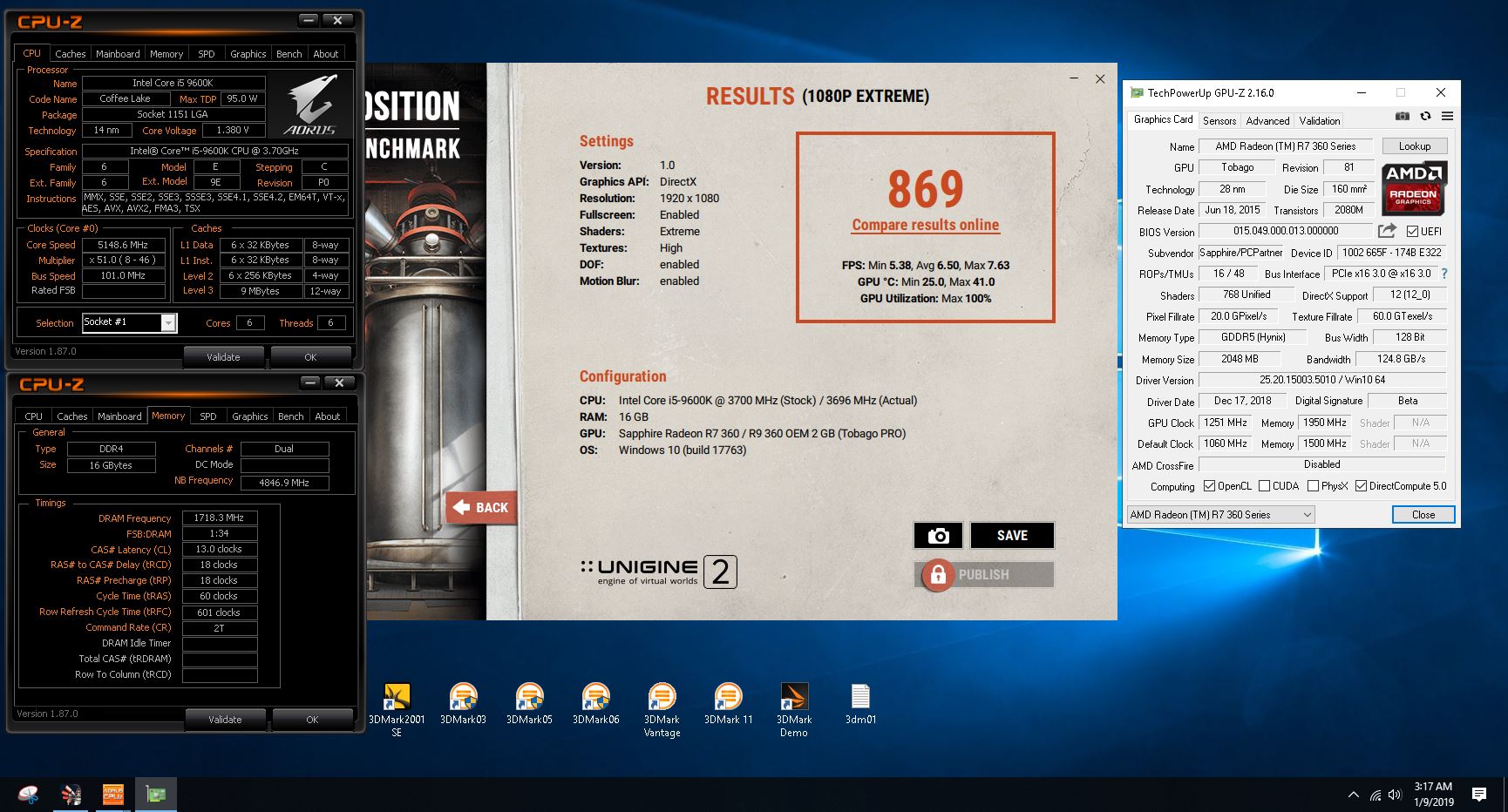Click the AMD Radeon logo in GPU-Z
This screenshot has width=1508, height=812.
[x=1413, y=187]
